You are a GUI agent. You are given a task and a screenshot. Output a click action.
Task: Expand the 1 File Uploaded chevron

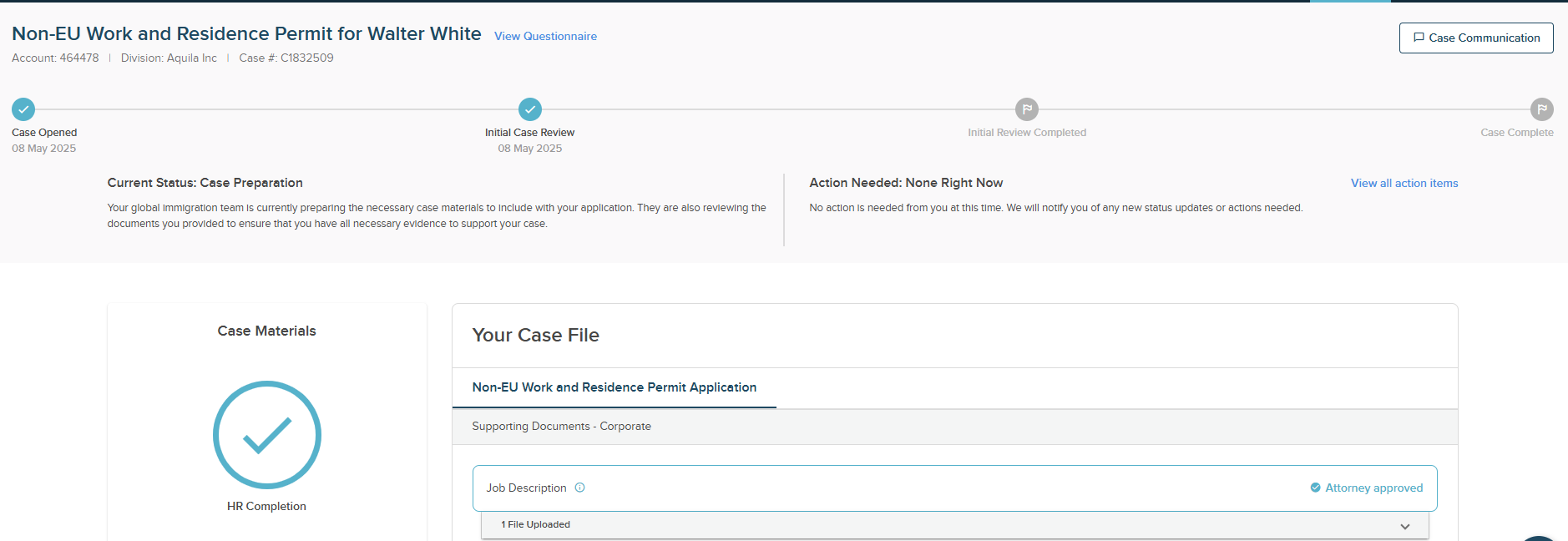tap(1405, 526)
